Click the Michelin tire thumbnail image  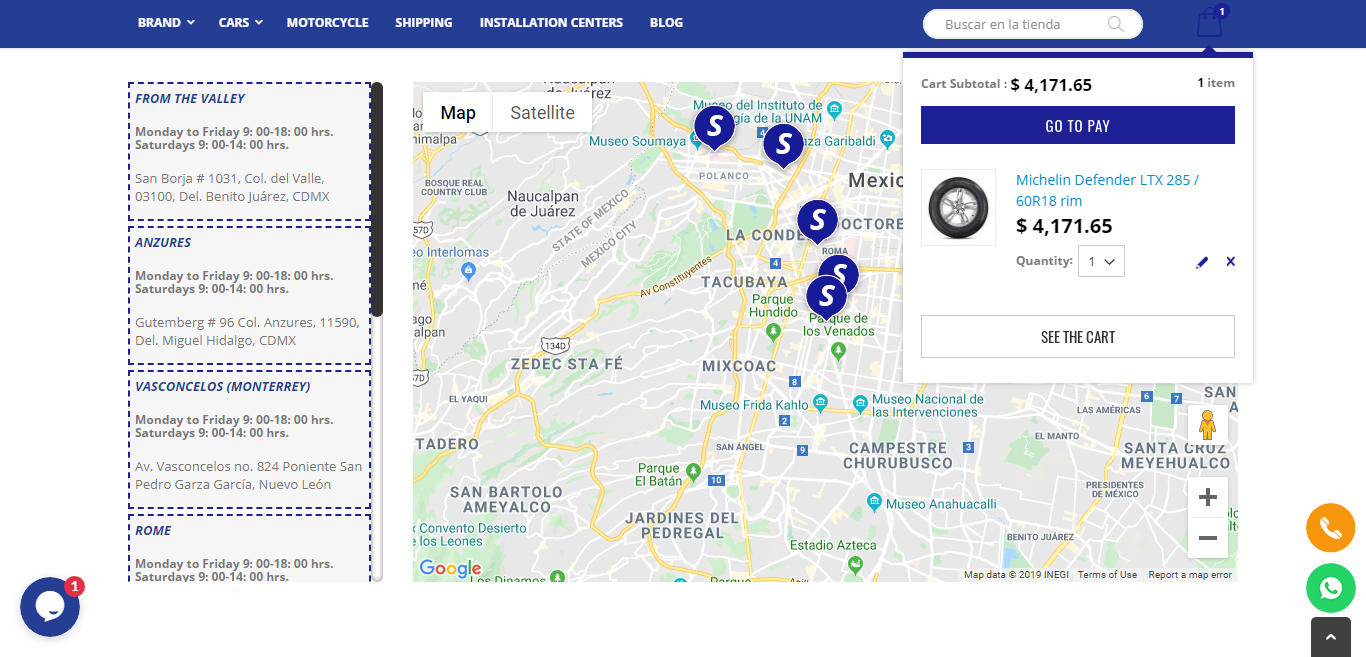(958, 207)
